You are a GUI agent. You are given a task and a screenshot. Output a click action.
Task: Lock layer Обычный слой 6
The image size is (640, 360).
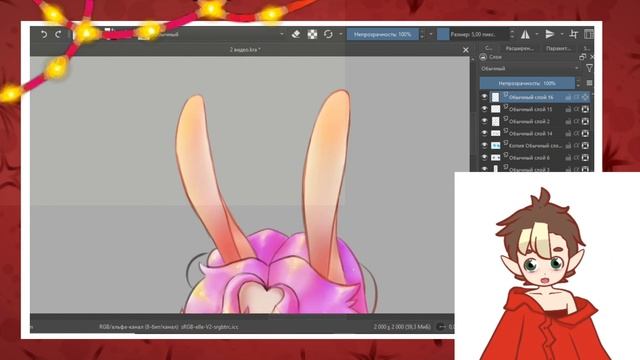click(x=568, y=158)
